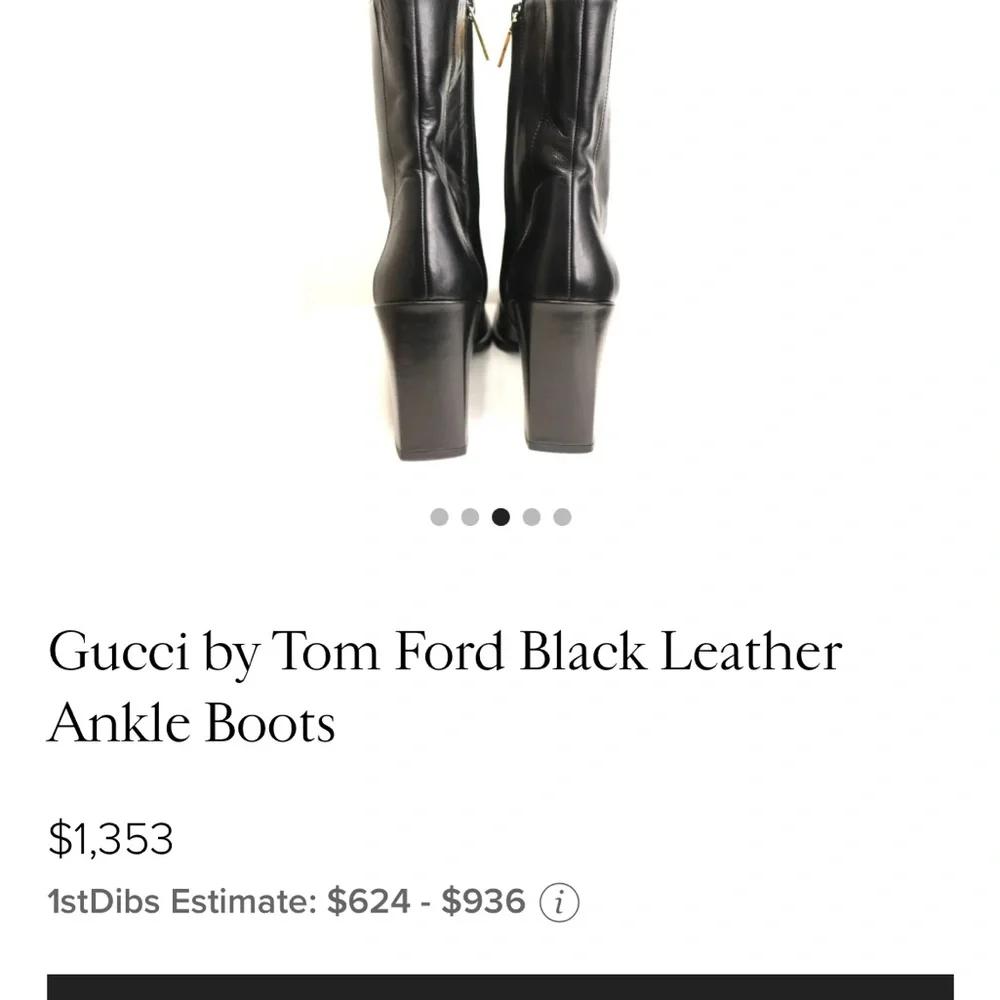The image size is (1000, 1000).
Task: Toggle the currently selected image indicator
Action: pyautogui.click(x=500, y=517)
